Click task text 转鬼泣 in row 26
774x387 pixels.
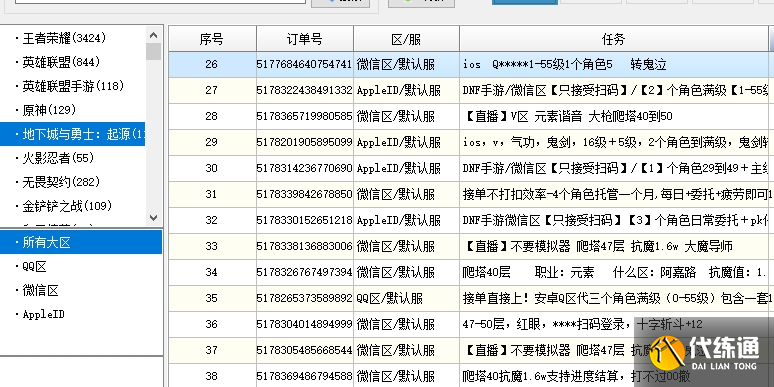click(x=648, y=64)
